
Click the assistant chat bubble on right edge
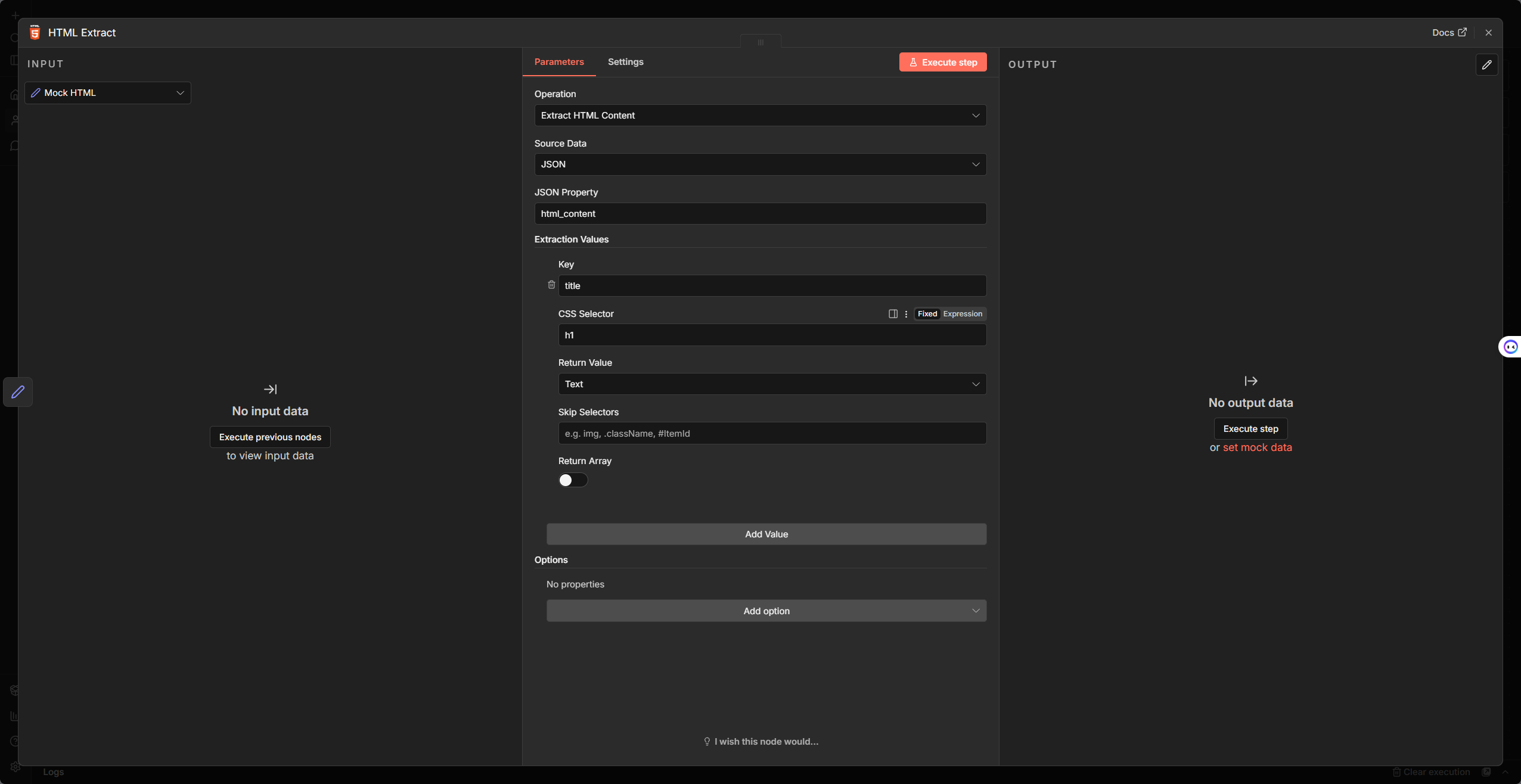click(x=1510, y=347)
